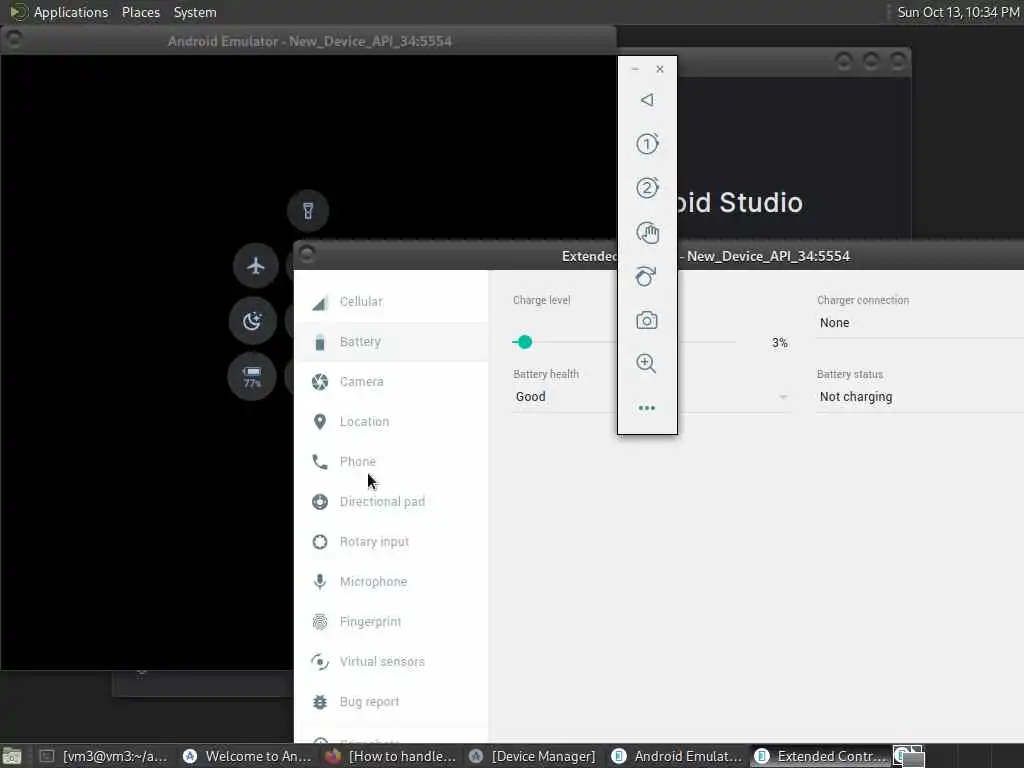Viewport: 1024px width, 768px height.
Task: Open the Bug report section
Action: [x=391, y=701]
